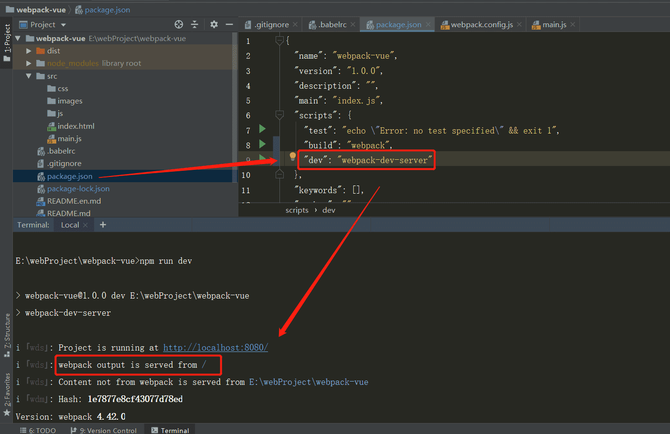Open the TODO tool window
This screenshot has height=434, width=670.
[38, 430]
